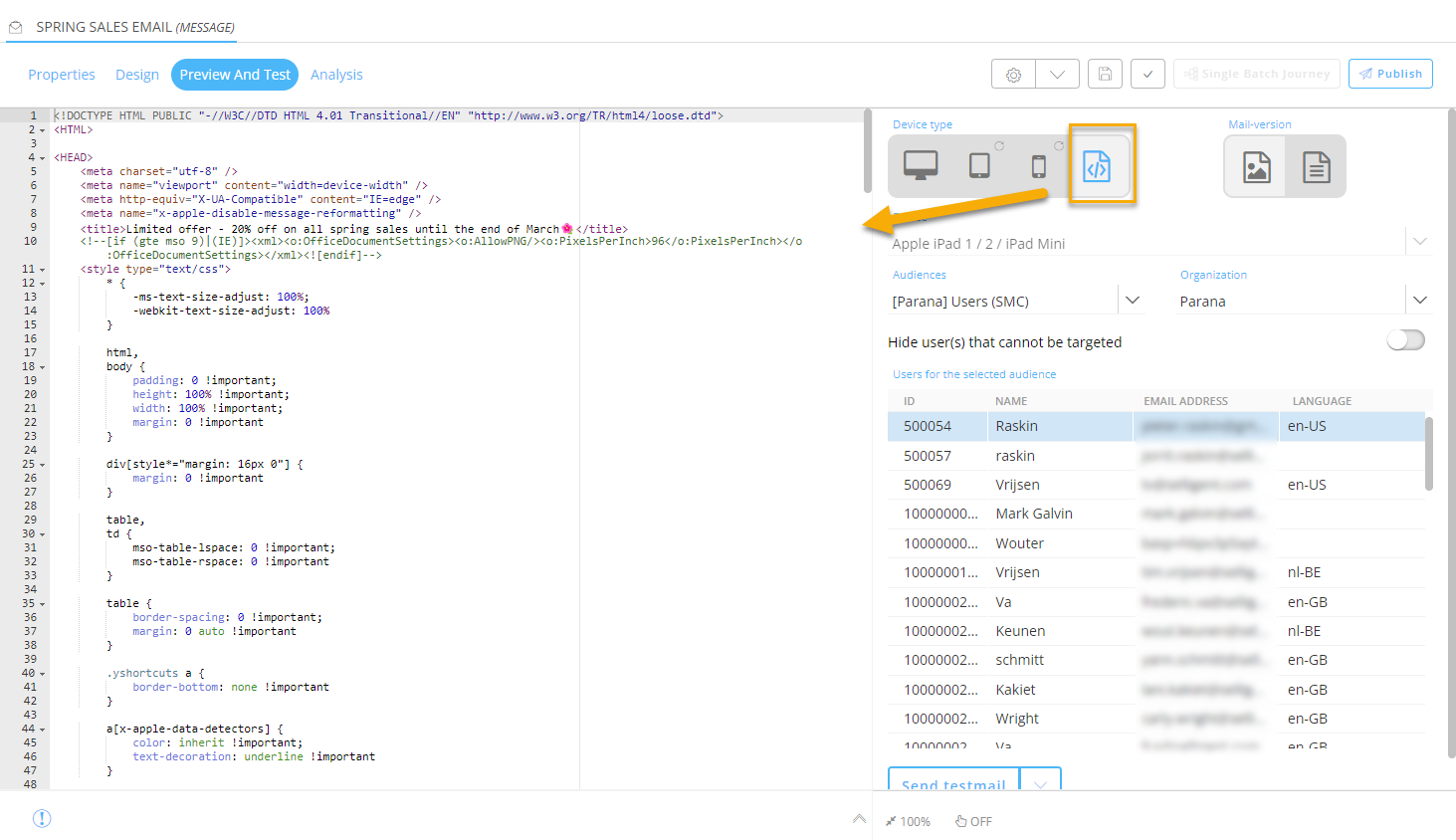Viewport: 1456px width, 840px height.
Task: Open the settings gear button
Action: click(x=1013, y=75)
